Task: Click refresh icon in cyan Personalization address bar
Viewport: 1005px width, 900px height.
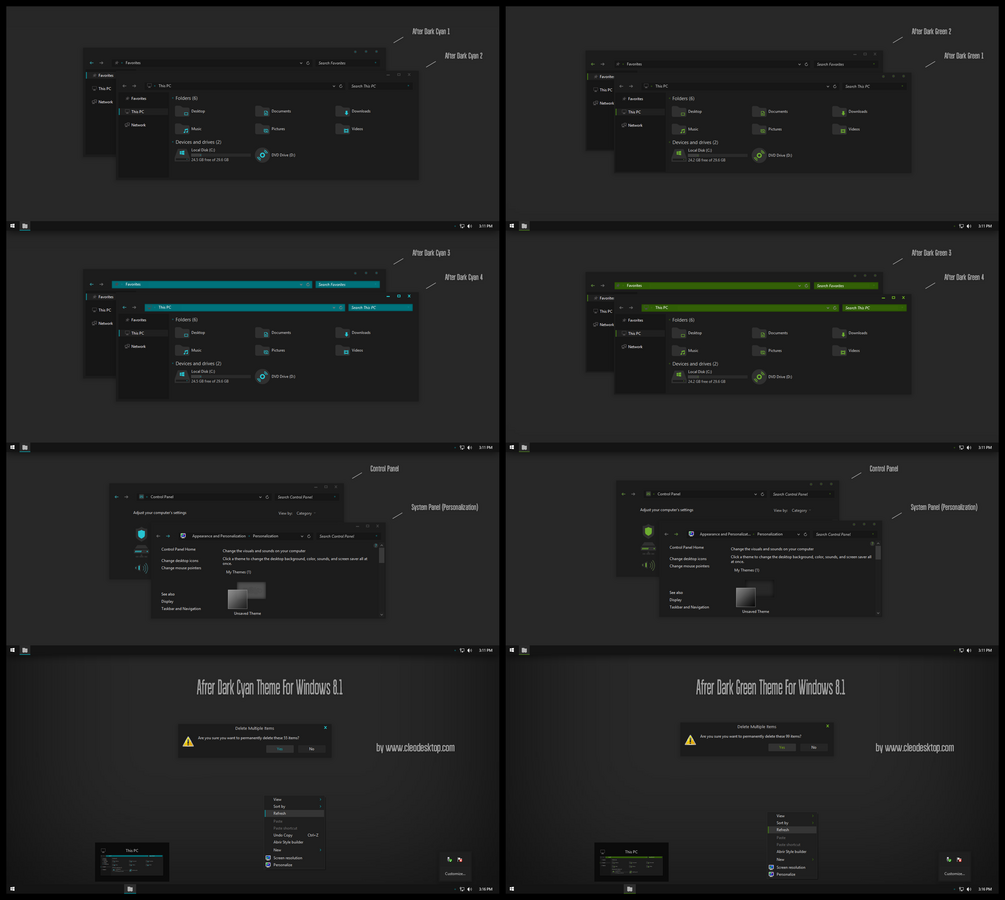Action: click(x=309, y=536)
